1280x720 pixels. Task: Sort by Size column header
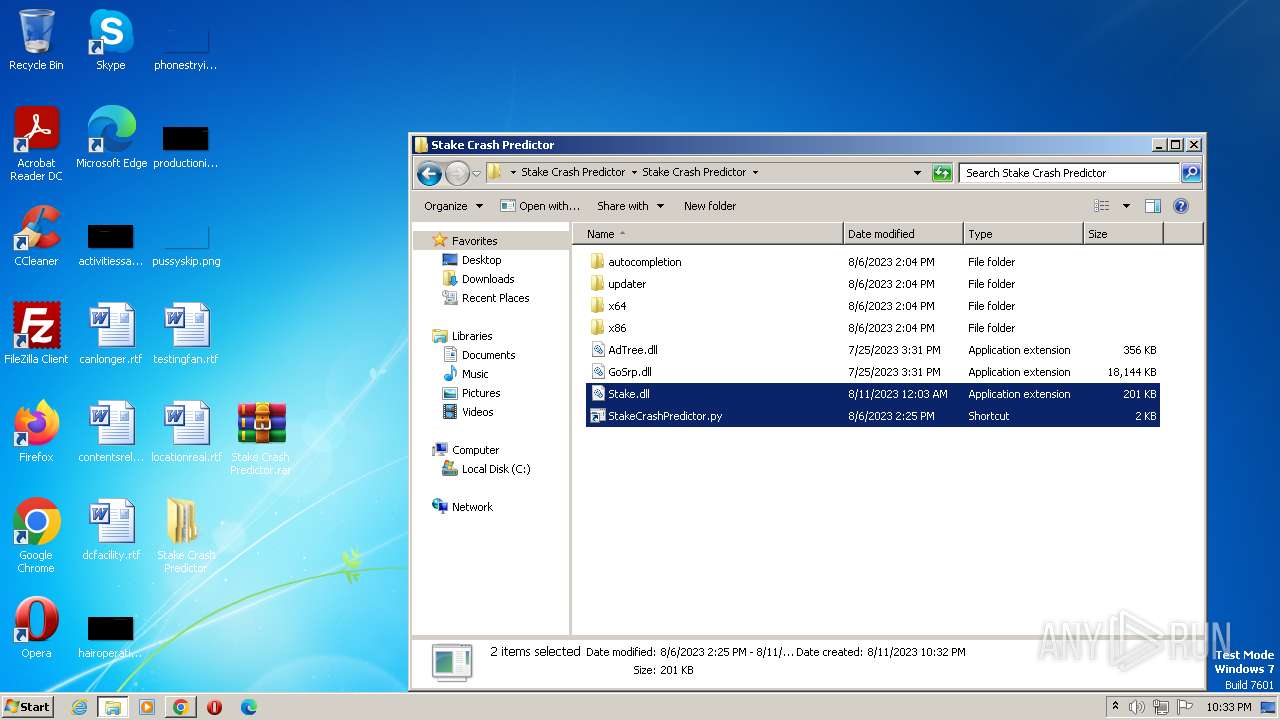[x=1123, y=234]
